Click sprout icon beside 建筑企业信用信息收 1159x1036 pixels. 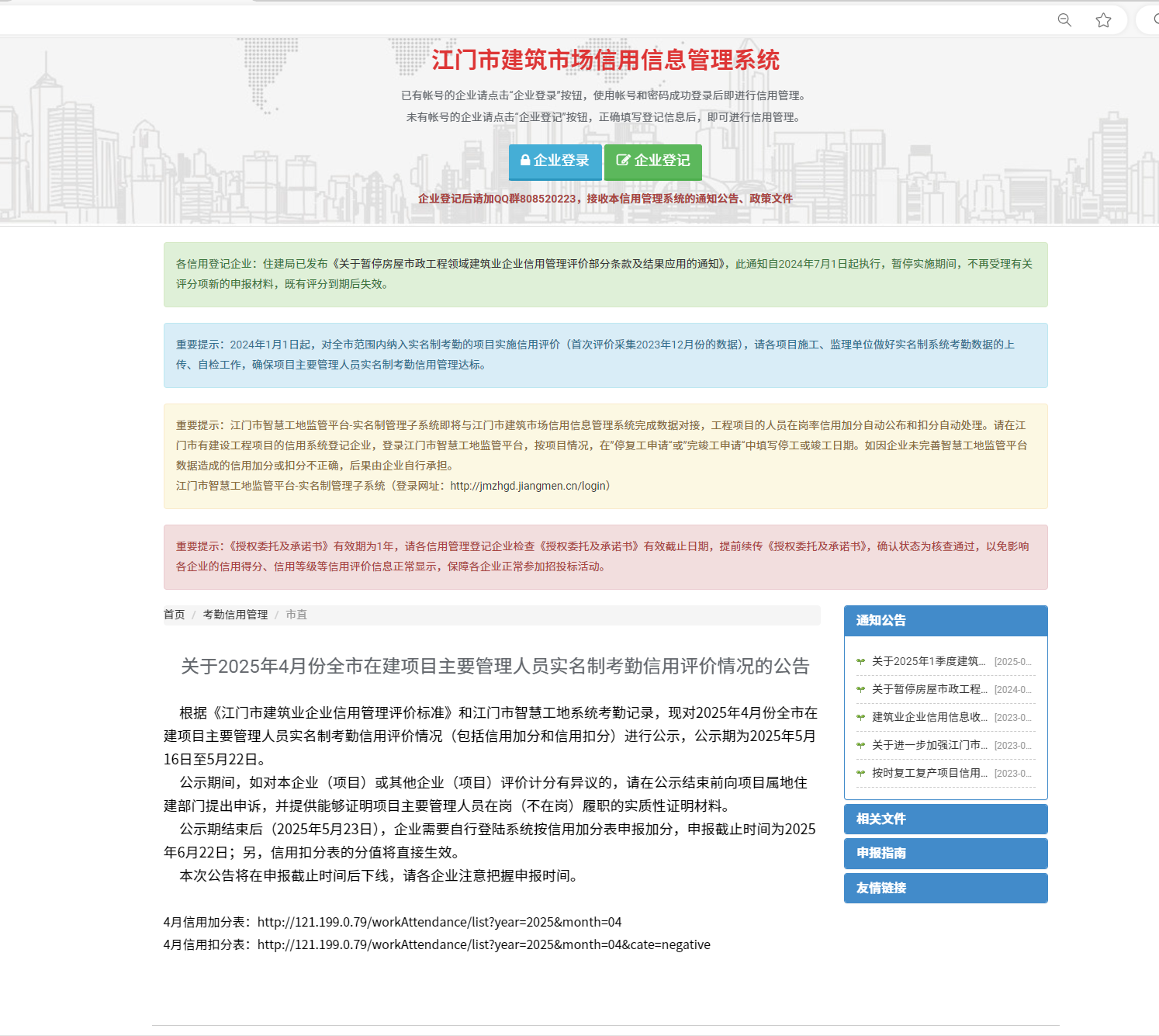coord(860,717)
